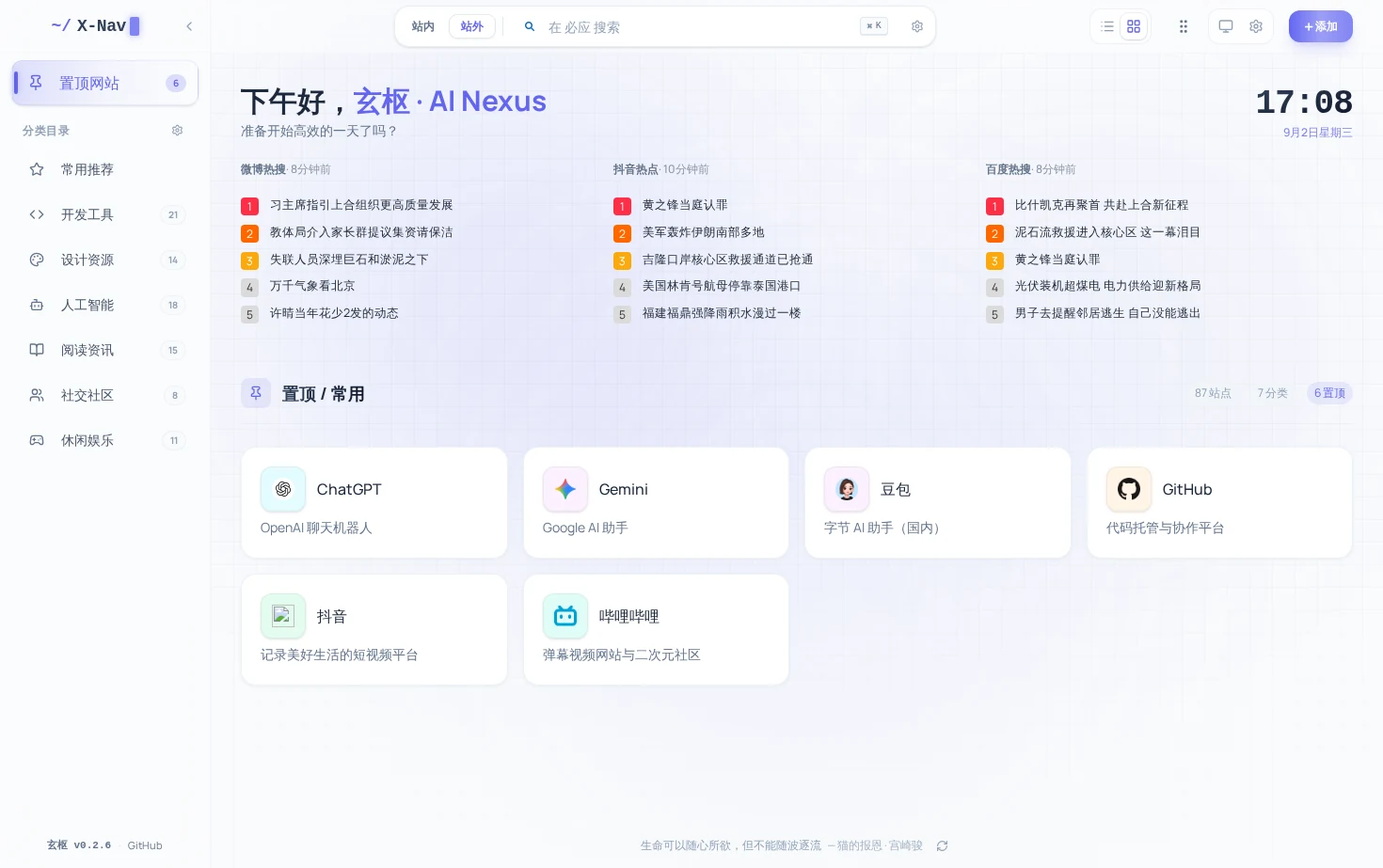Screen dimensions: 1383x868
Task: Focus the 在必应搜索 search field
Action: click(696, 27)
